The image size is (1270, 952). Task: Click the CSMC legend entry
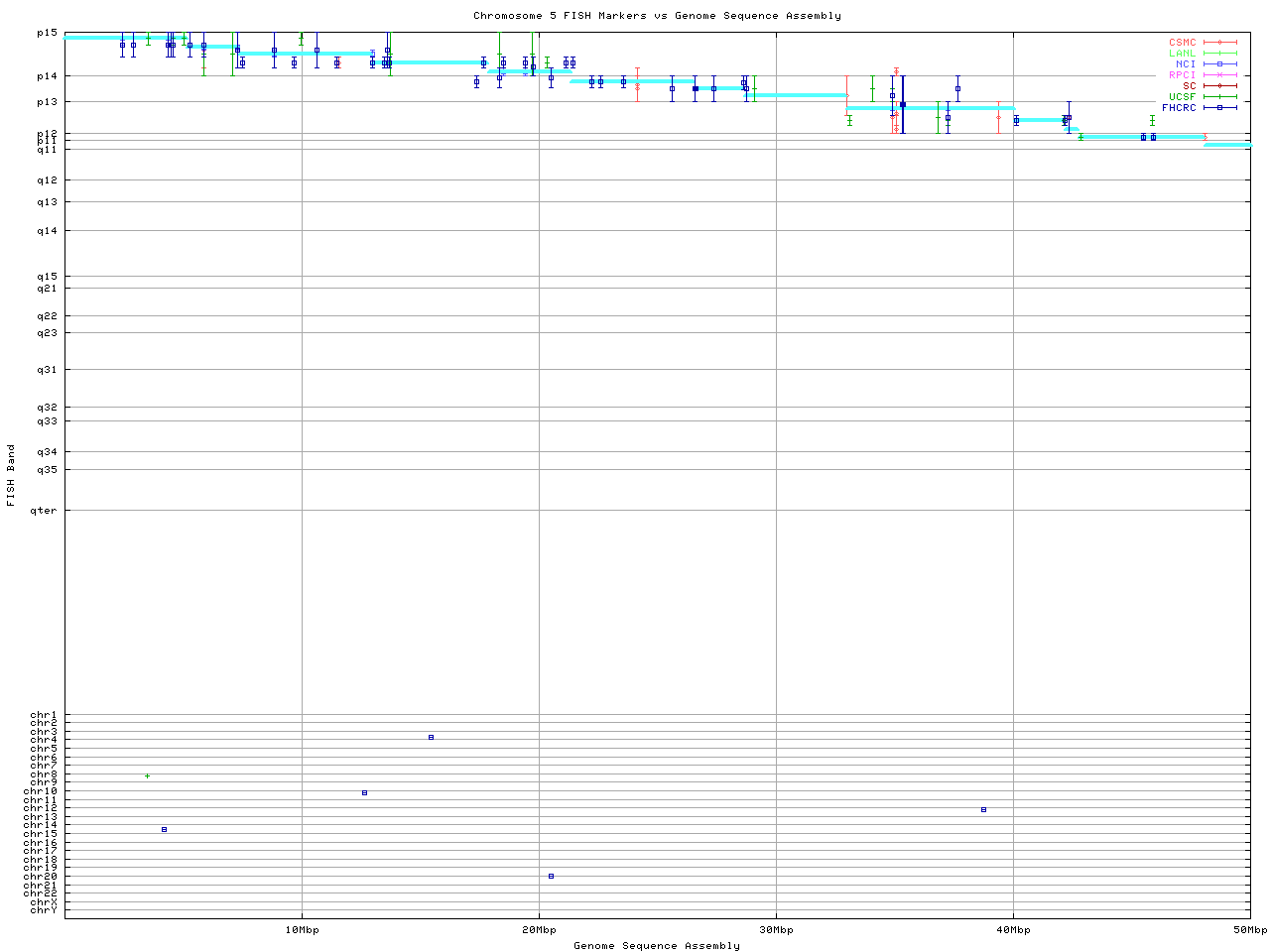tap(1182, 43)
